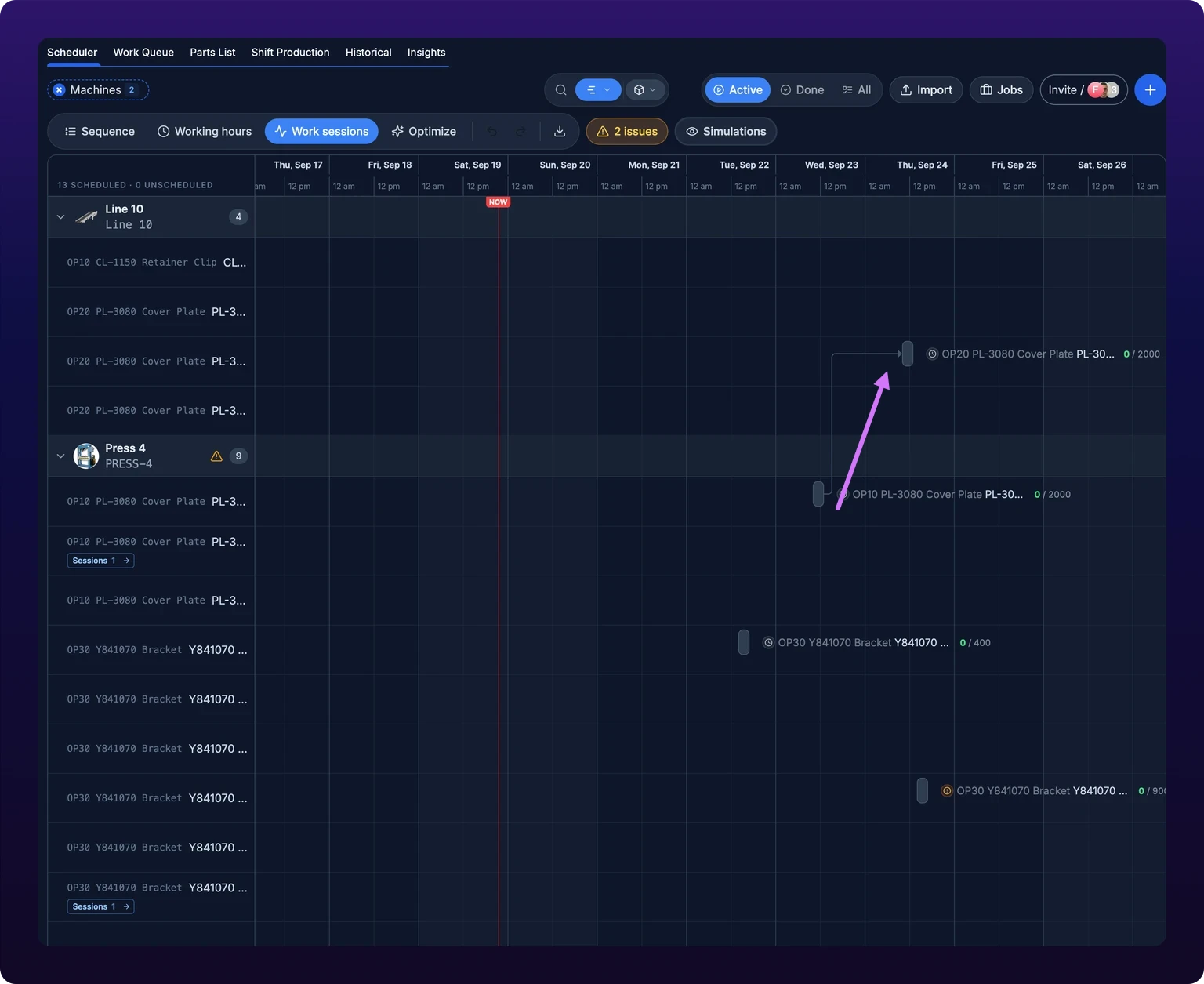1204x984 pixels.
Task: Remove the Machines filter chip
Action: [x=59, y=90]
